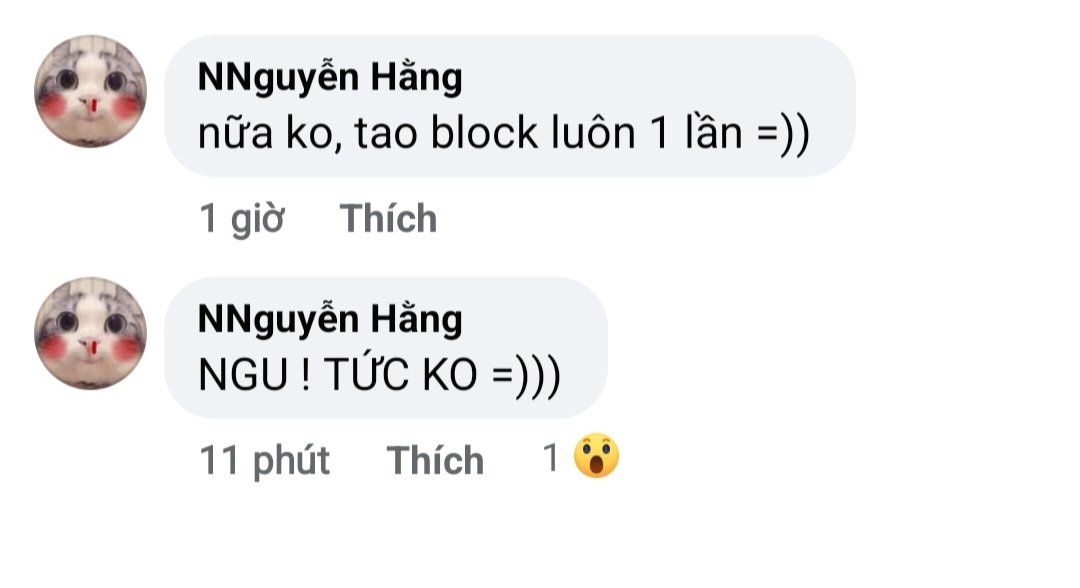Open the cat avatar beside the second comment

pos(90,333)
